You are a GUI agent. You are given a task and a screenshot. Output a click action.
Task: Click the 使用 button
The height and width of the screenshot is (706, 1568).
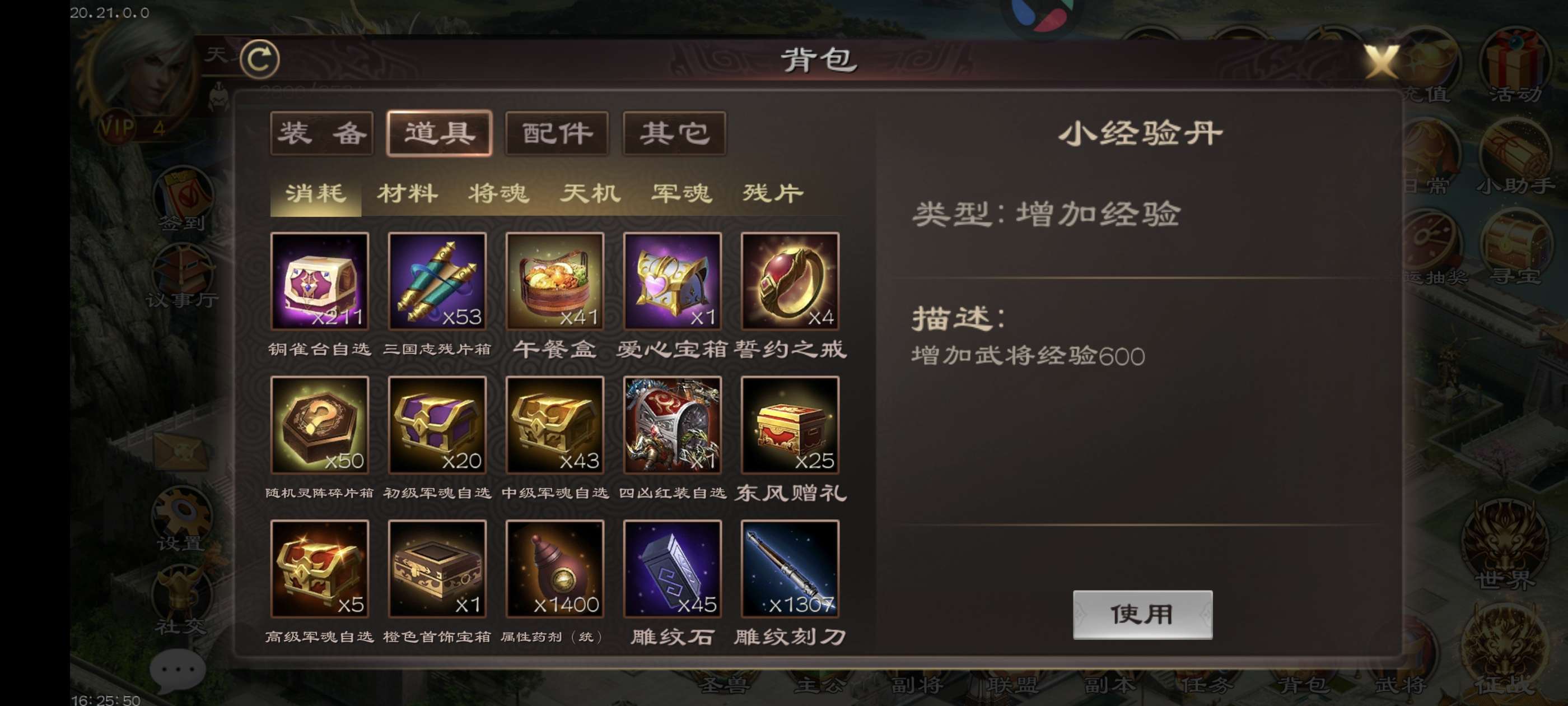pyautogui.click(x=1142, y=615)
